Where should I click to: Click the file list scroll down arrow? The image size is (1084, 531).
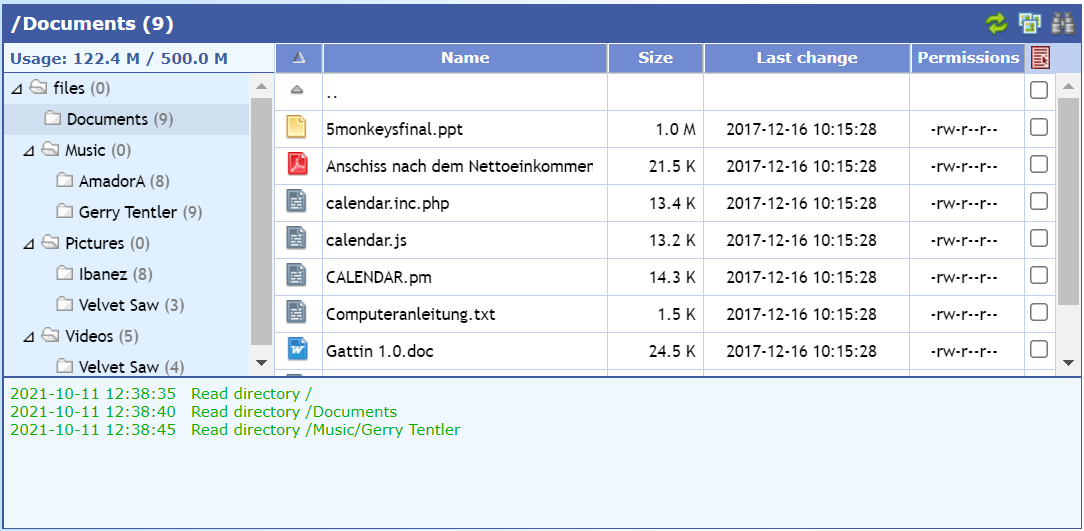(1068, 362)
